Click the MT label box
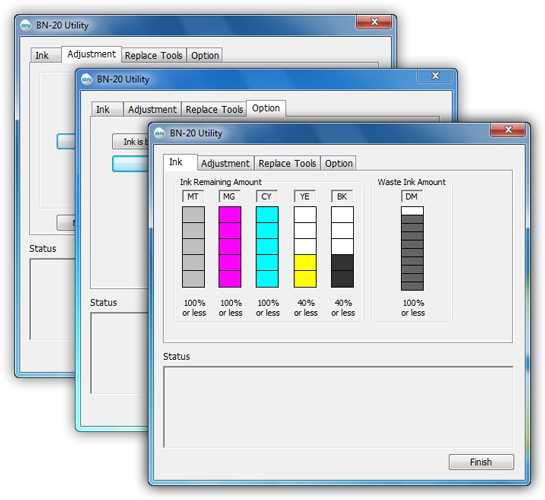This screenshot has width=545, height=500. 193,196
